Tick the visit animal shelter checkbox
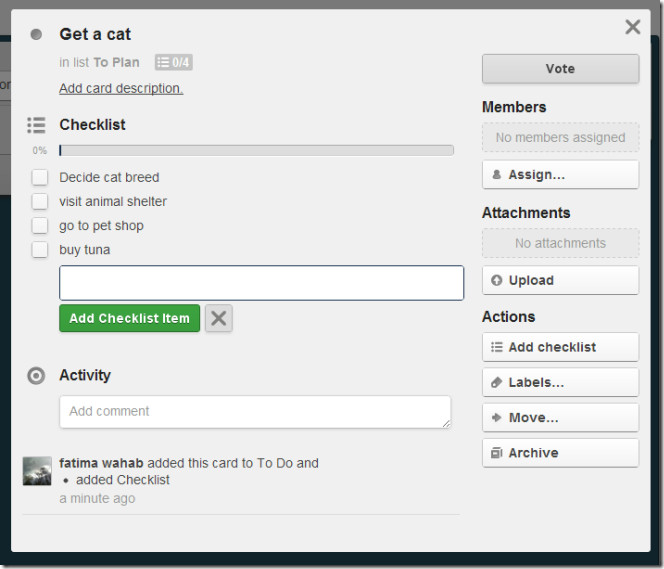 click(x=40, y=201)
